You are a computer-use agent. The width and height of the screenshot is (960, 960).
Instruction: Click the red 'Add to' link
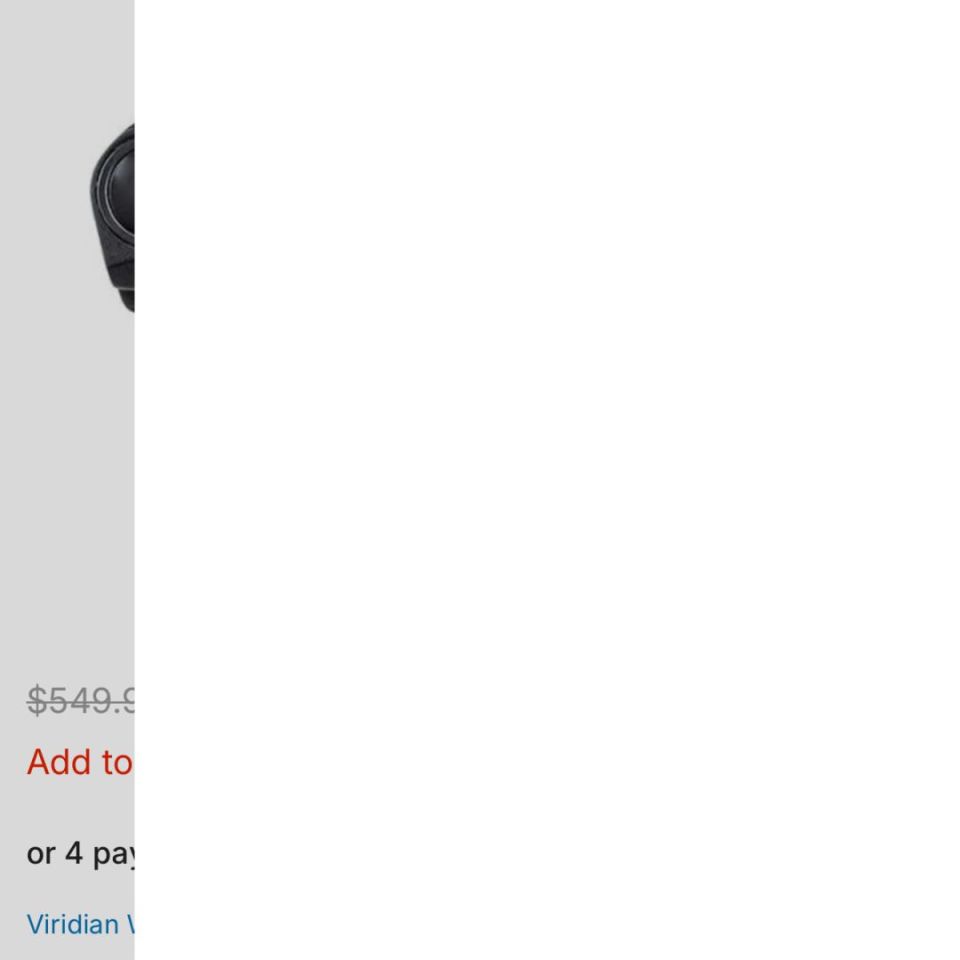pyautogui.click(x=80, y=762)
